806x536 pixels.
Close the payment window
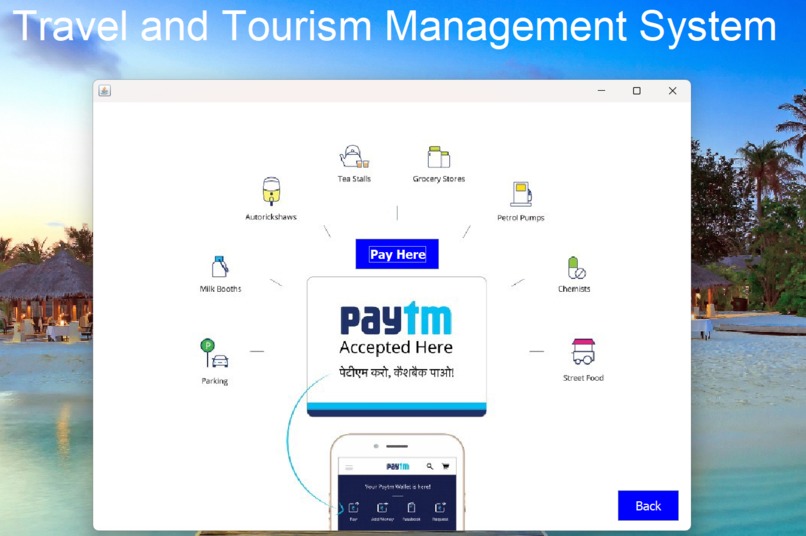[672, 91]
